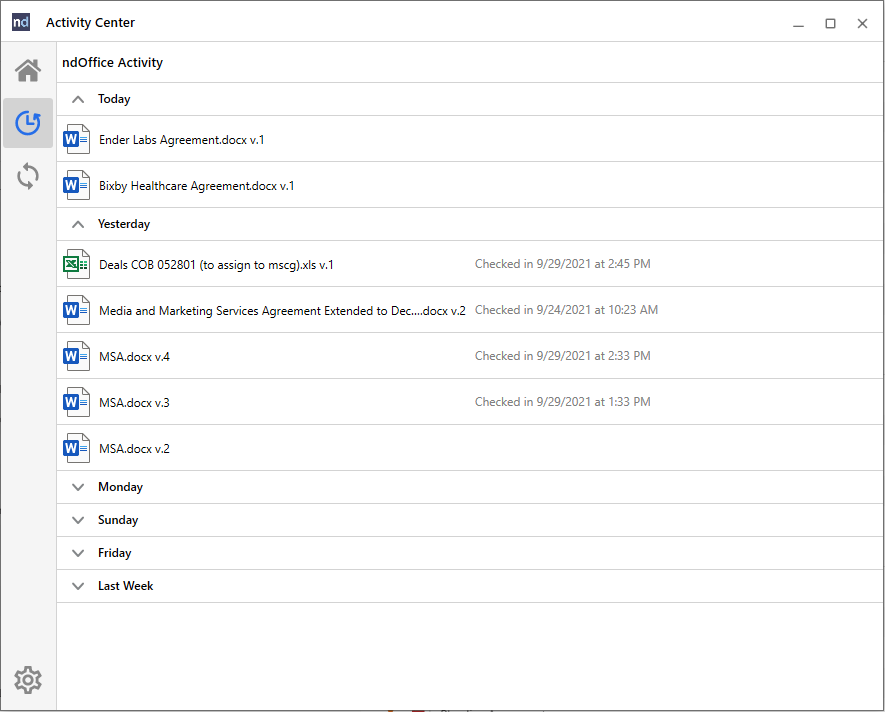Image resolution: width=885 pixels, height=712 pixels.
Task: Open Ender Labs Agreement.docx v.1
Action: [179, 139]
